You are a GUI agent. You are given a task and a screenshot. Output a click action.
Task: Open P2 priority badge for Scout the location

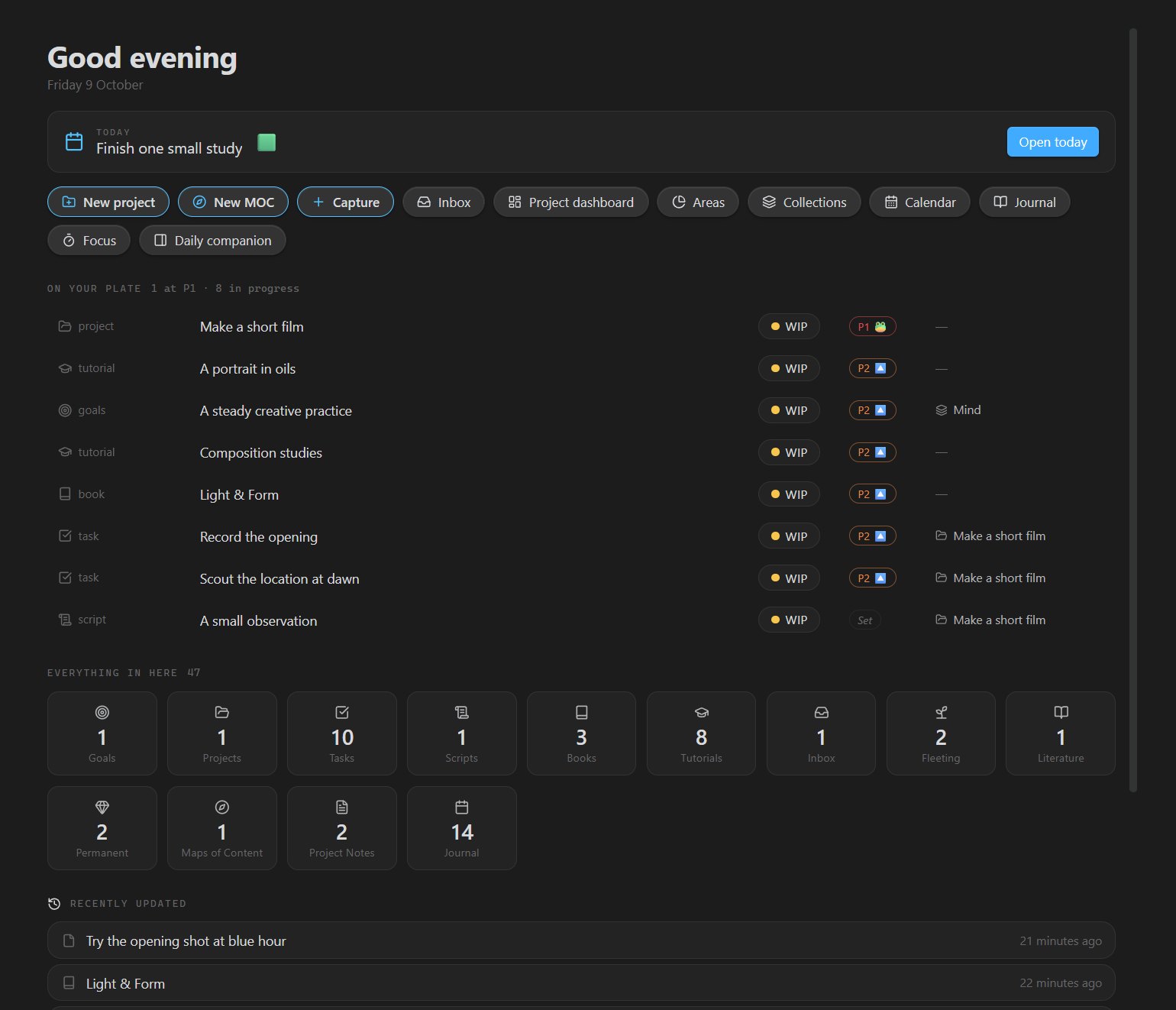click(x=872, y=578)
